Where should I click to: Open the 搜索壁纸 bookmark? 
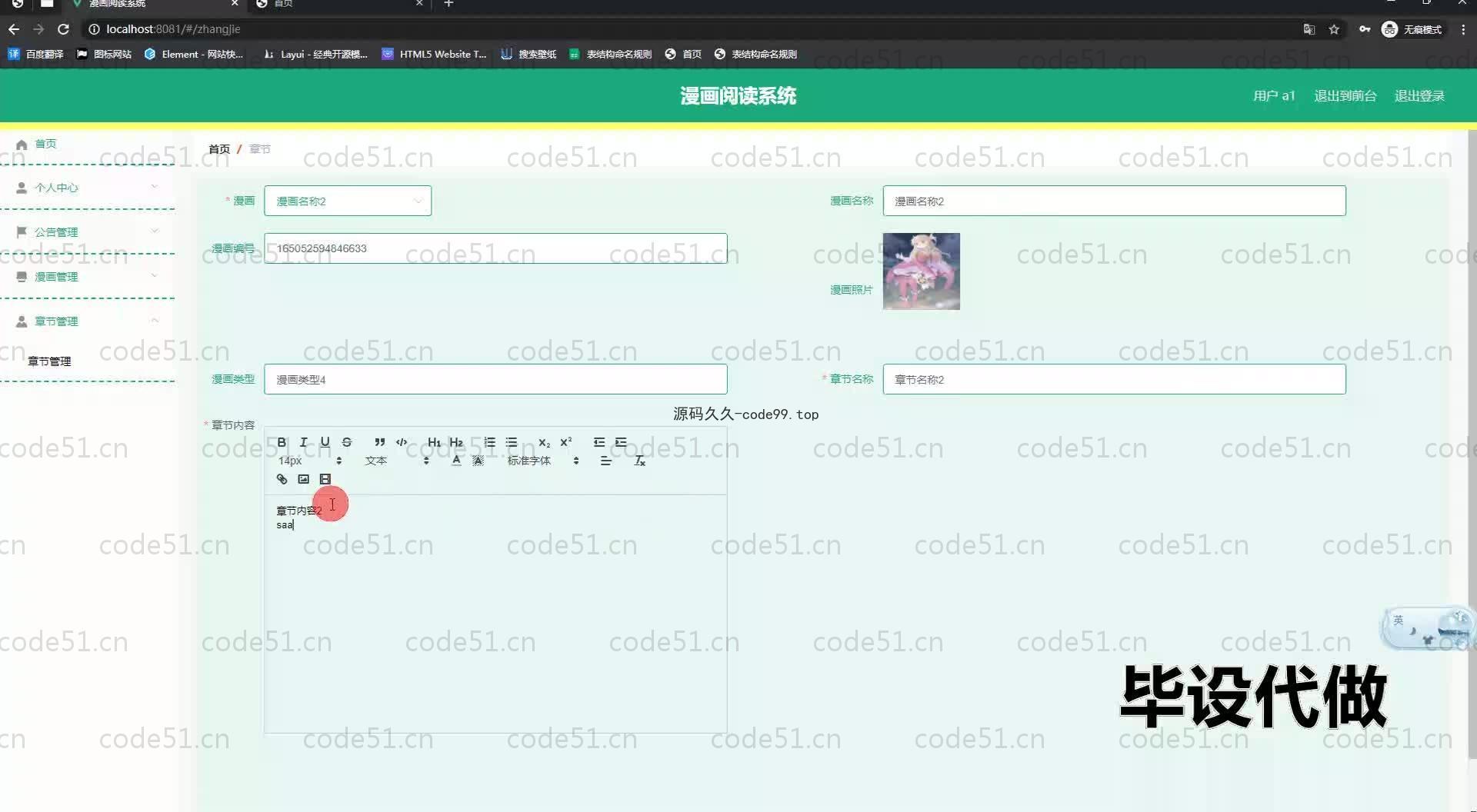(528, 54)
